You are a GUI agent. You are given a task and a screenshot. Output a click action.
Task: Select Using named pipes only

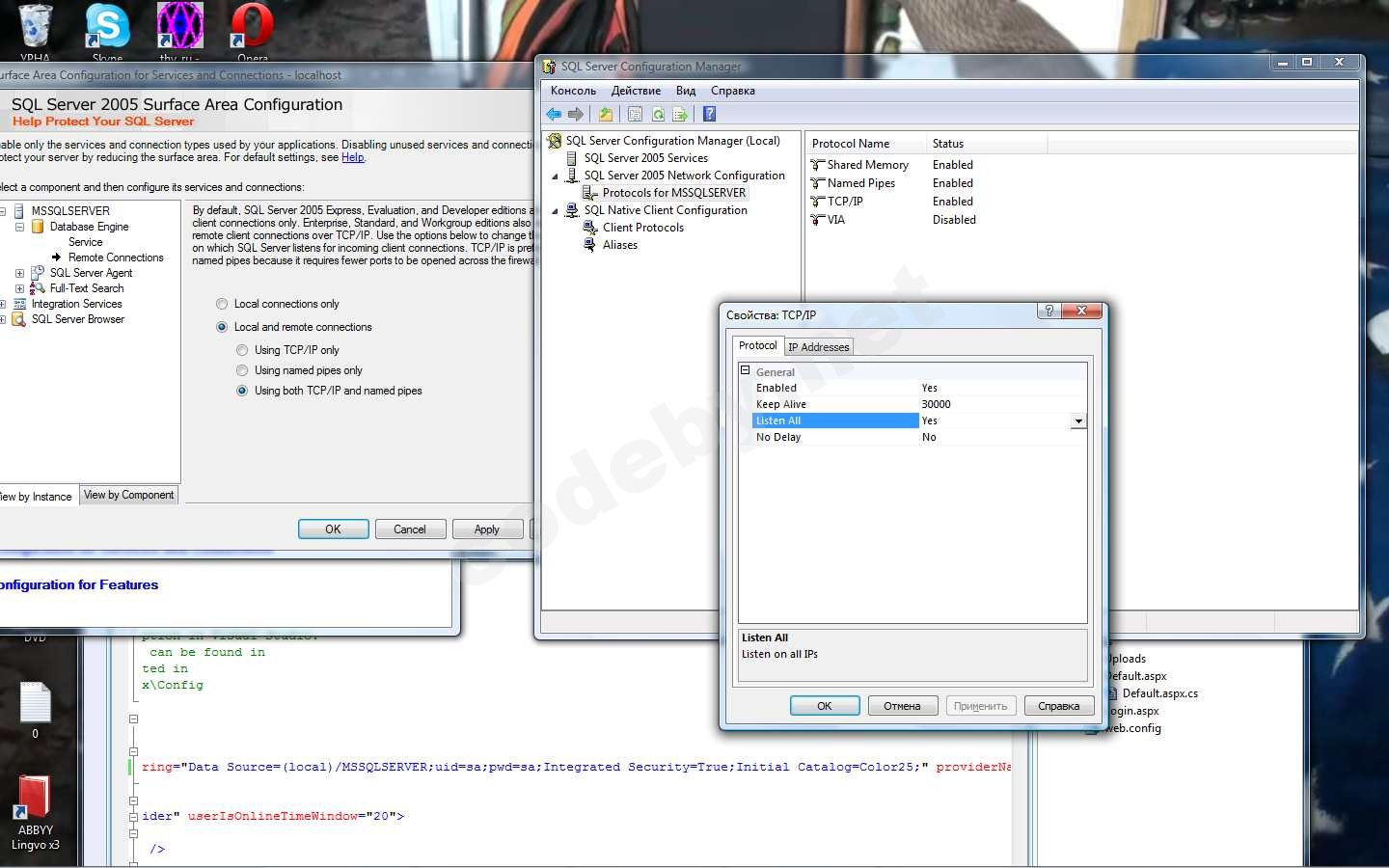[x=242, y=370]
